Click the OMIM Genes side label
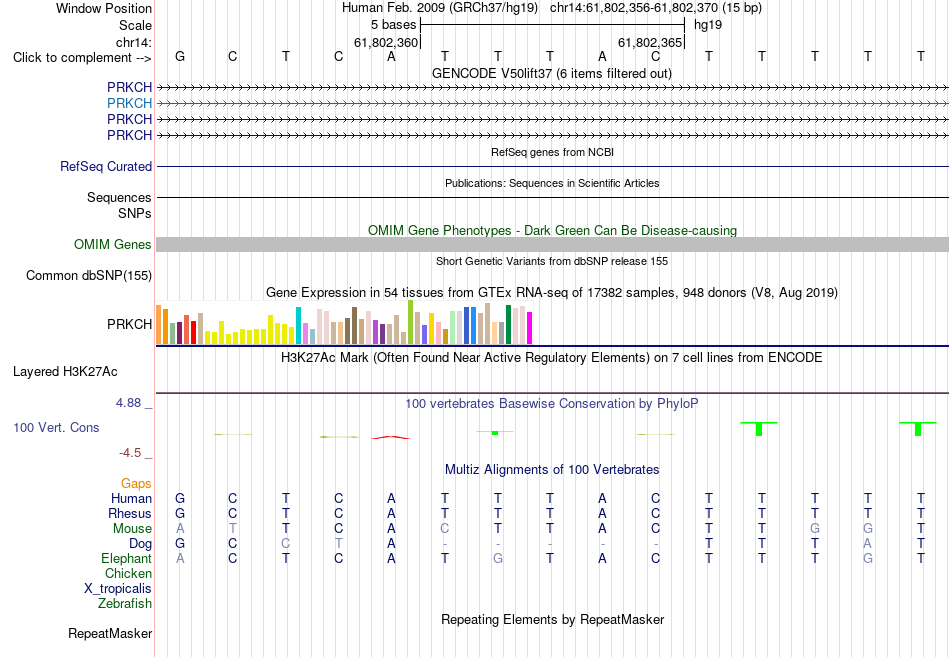Viewport: 950px width, 657px height. coord(113,244)
